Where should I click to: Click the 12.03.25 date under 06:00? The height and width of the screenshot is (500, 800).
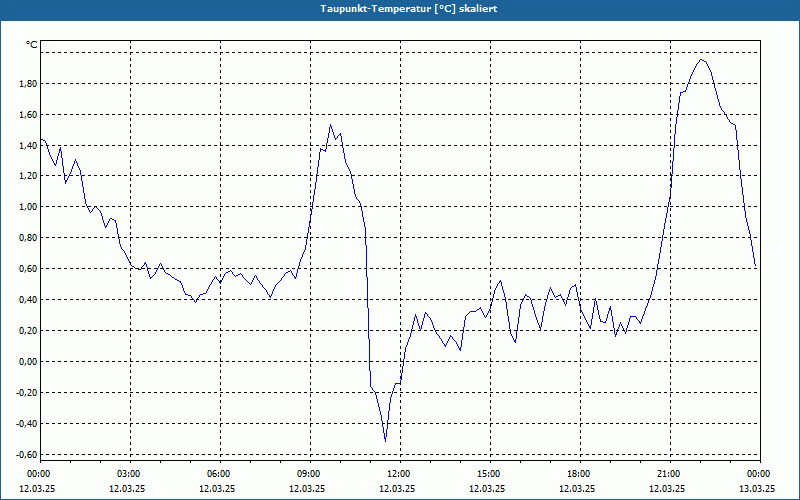pos(217,488)
